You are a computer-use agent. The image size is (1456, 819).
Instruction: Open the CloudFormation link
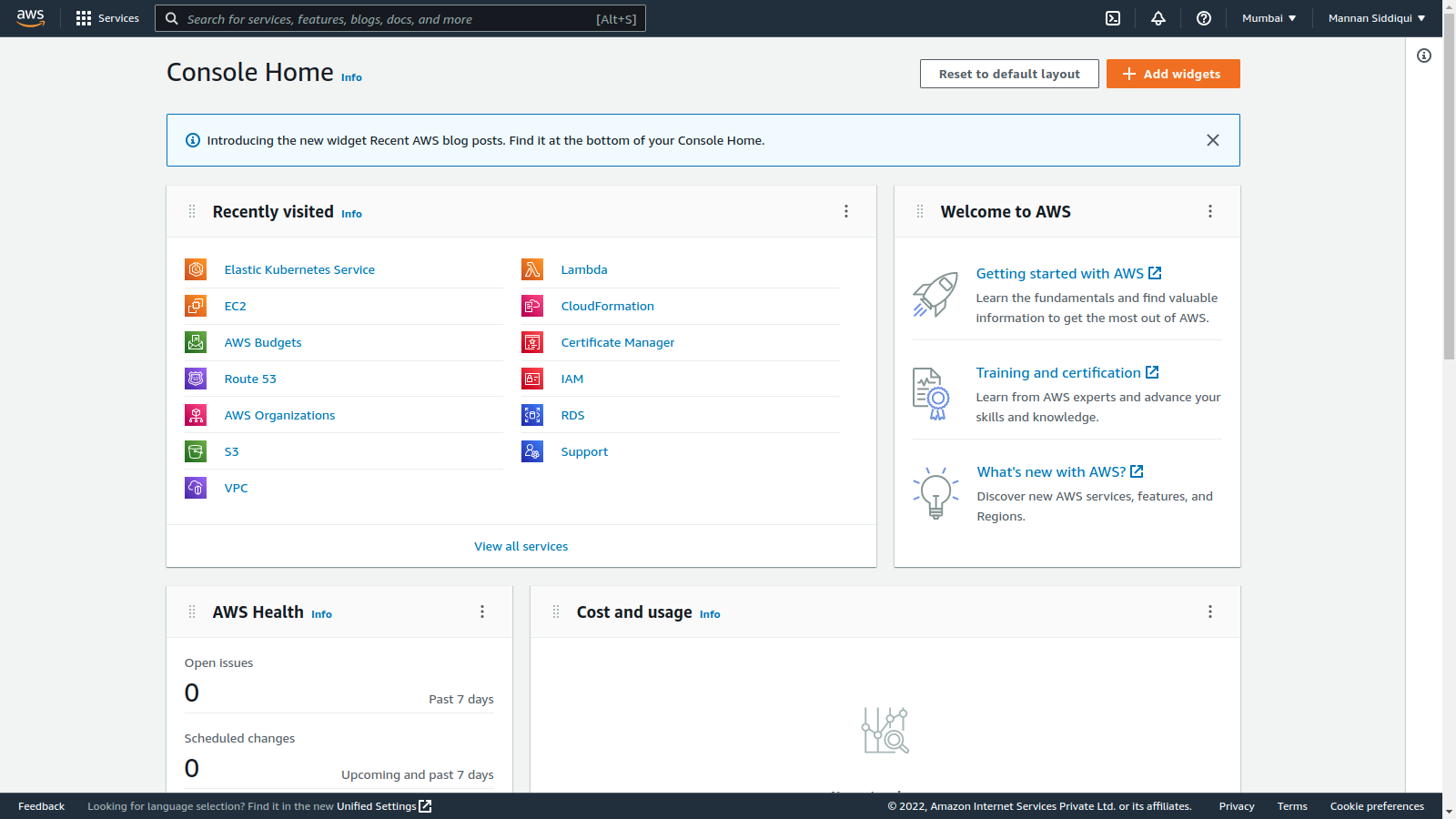point(608,306)
